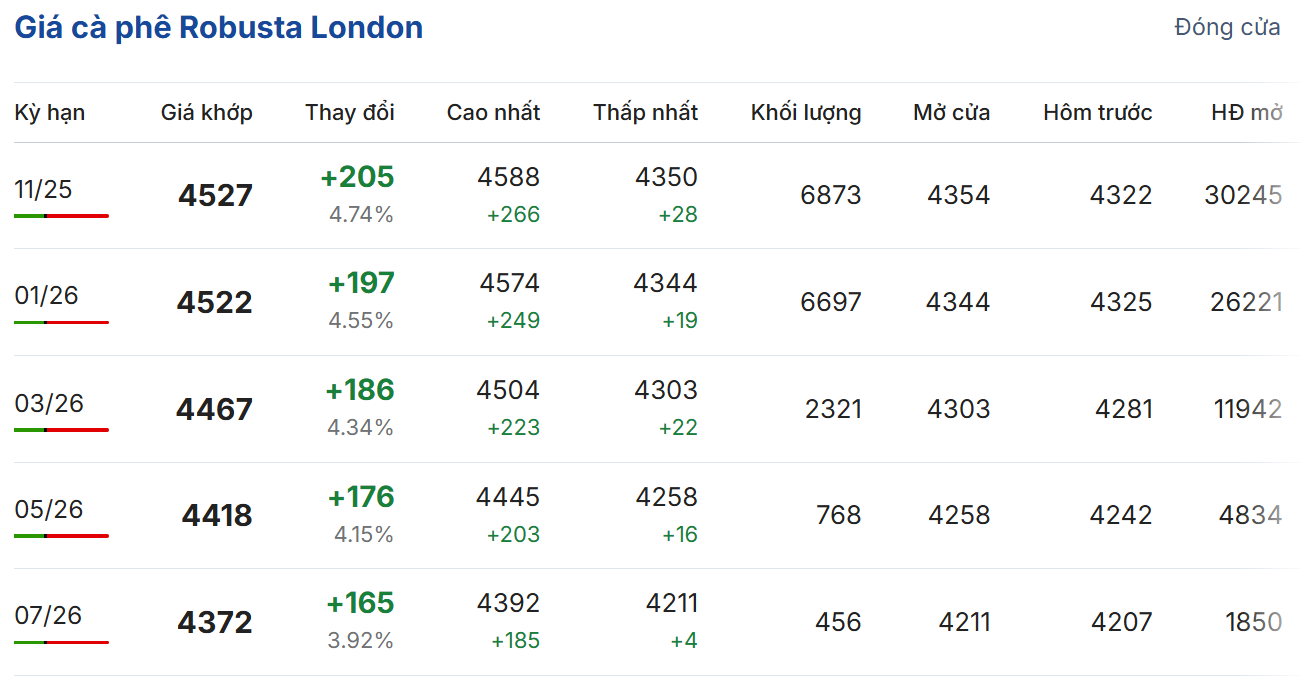Click the price range bar under 07/26
This screenshot has height=682, width=1310.
(61, 642)
